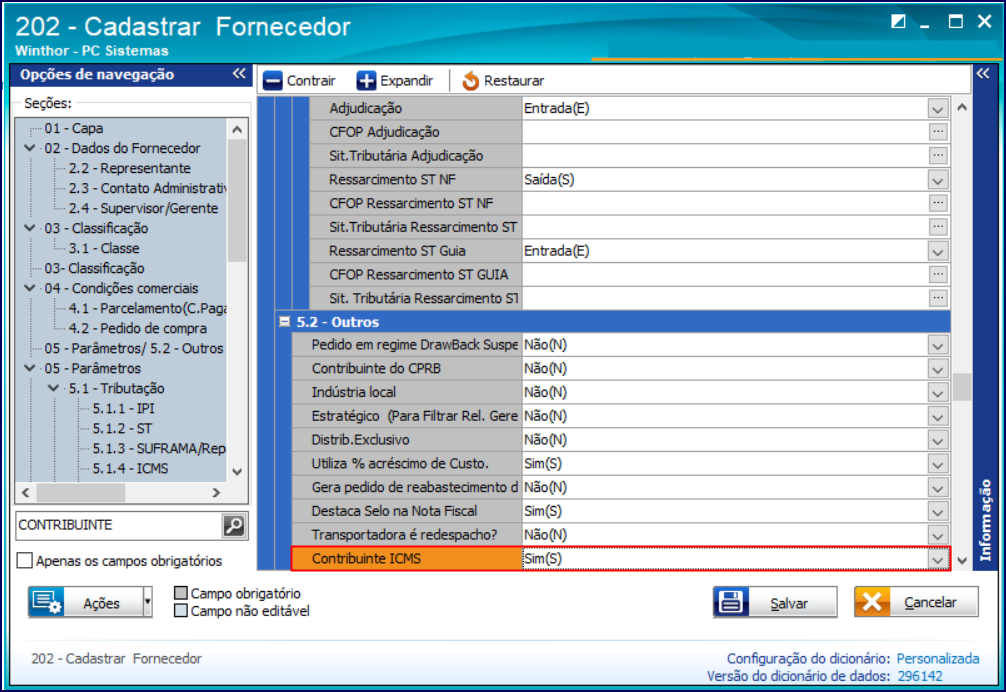
Task: Open Transportadora é redespacho dropdown
Action: 938,535
